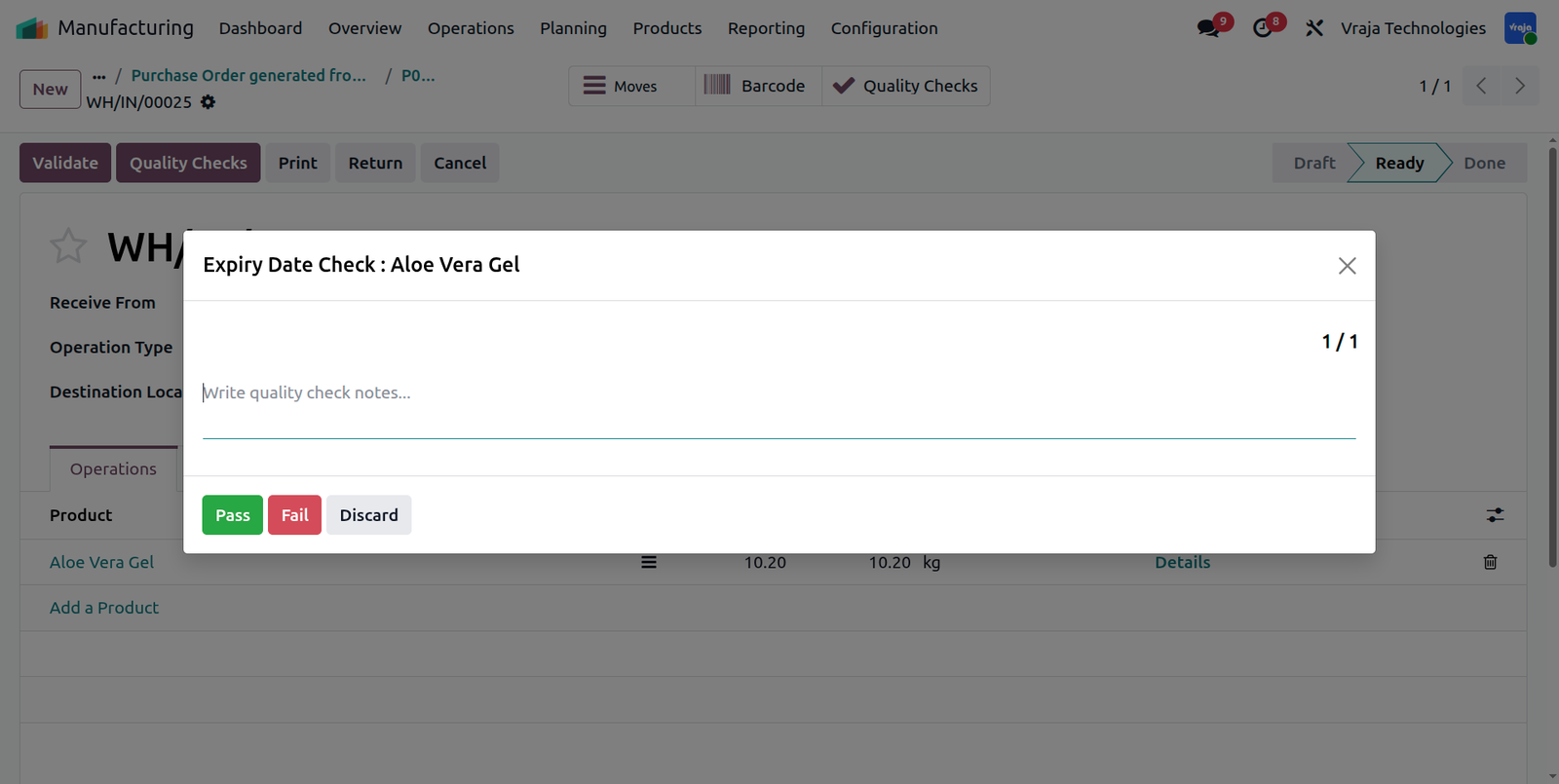Click the gear icon next to WH/IN/00025
This screenshot has height=784, width=1559.
208,102
